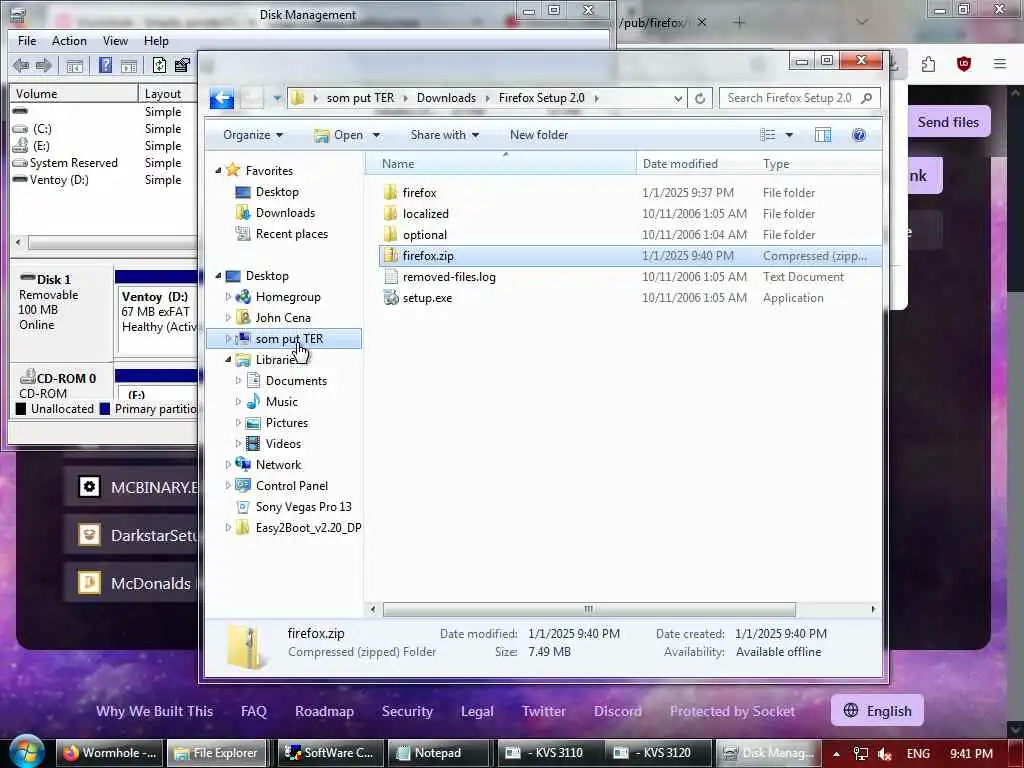
Task: Click the network icon in system tray
Action: pos(860,754)
